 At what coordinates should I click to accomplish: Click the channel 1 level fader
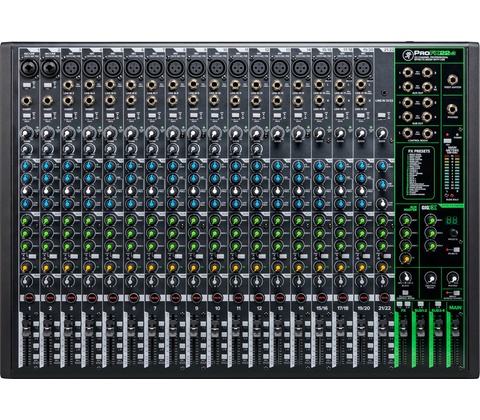(26, 329)
